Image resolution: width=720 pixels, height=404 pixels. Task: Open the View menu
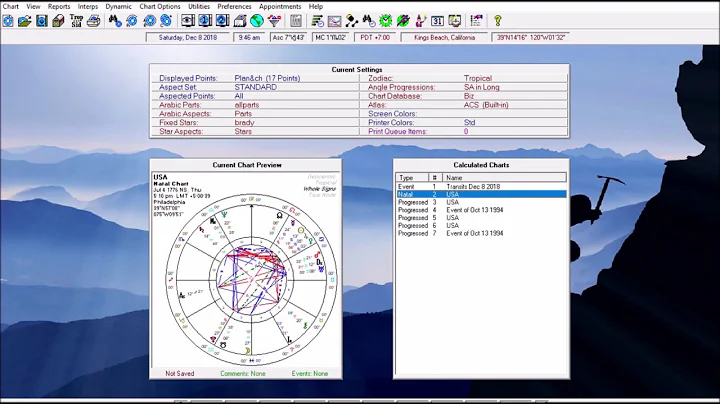[x=33, y=6]
